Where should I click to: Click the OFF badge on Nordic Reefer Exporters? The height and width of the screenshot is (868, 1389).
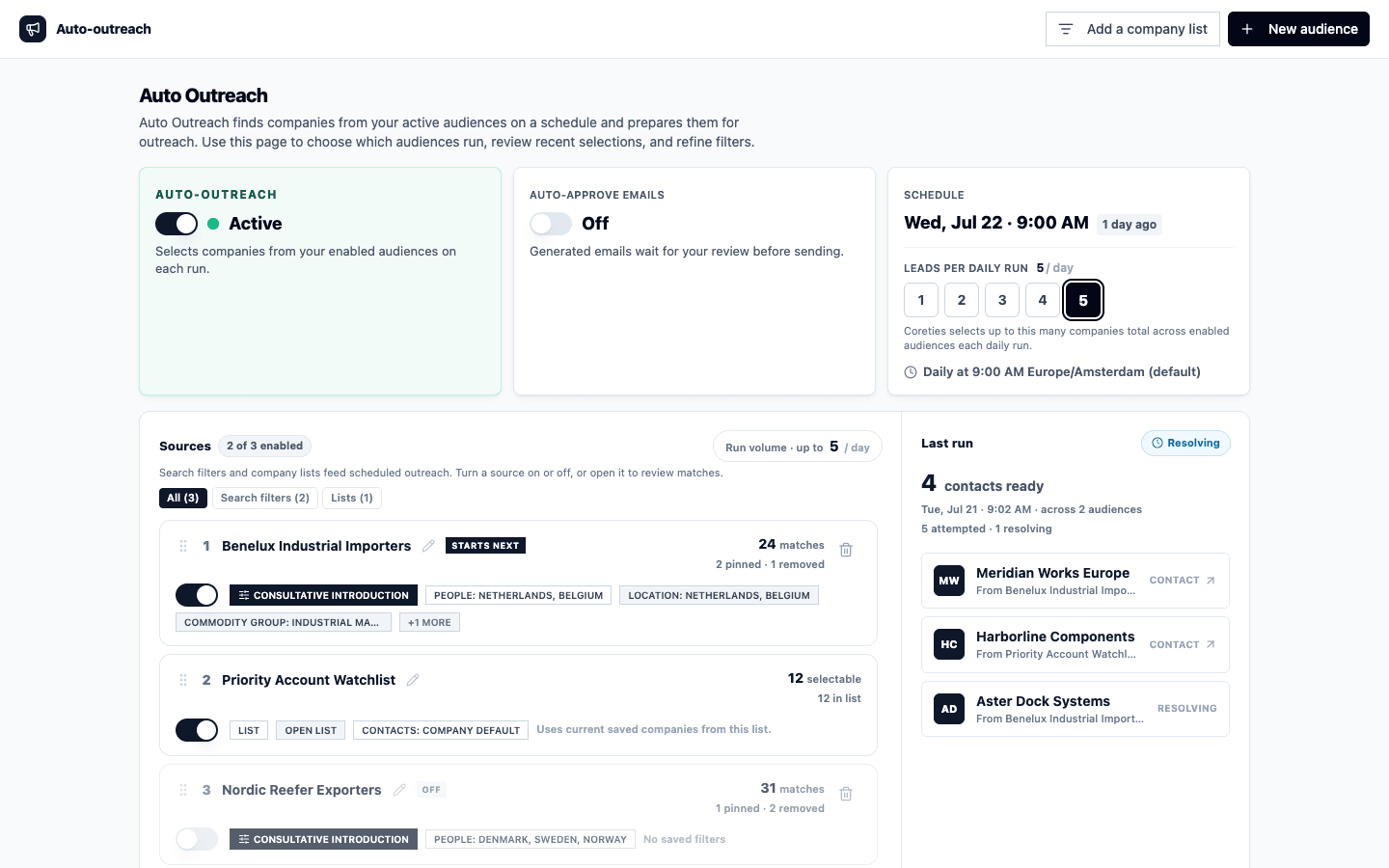[x=431, y=790]
